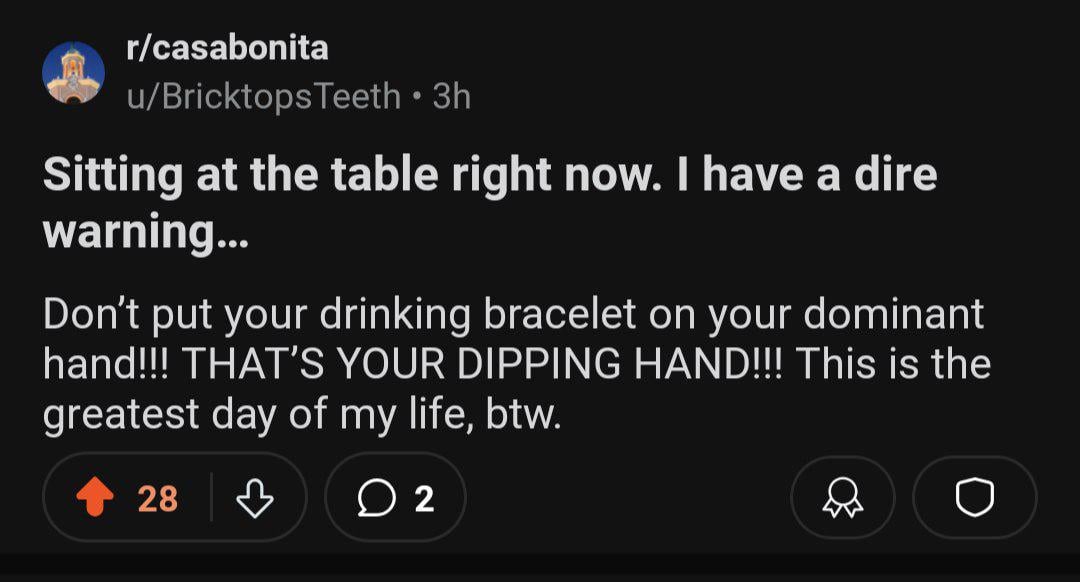Click the vote score showing 28
1080x582 pixels.
click(x=157, y=498)
